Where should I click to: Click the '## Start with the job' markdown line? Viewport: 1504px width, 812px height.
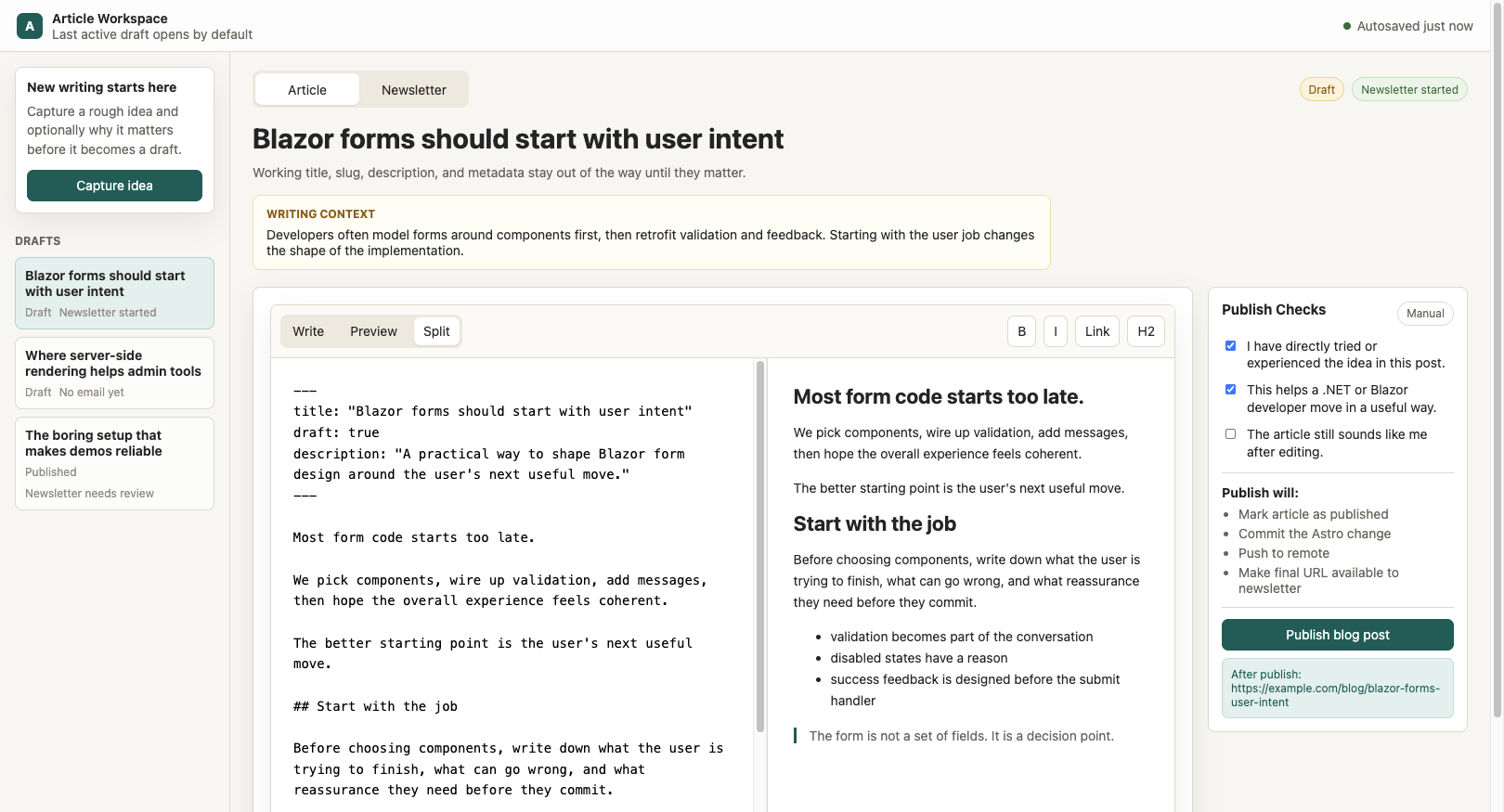(x=375, y=706)
